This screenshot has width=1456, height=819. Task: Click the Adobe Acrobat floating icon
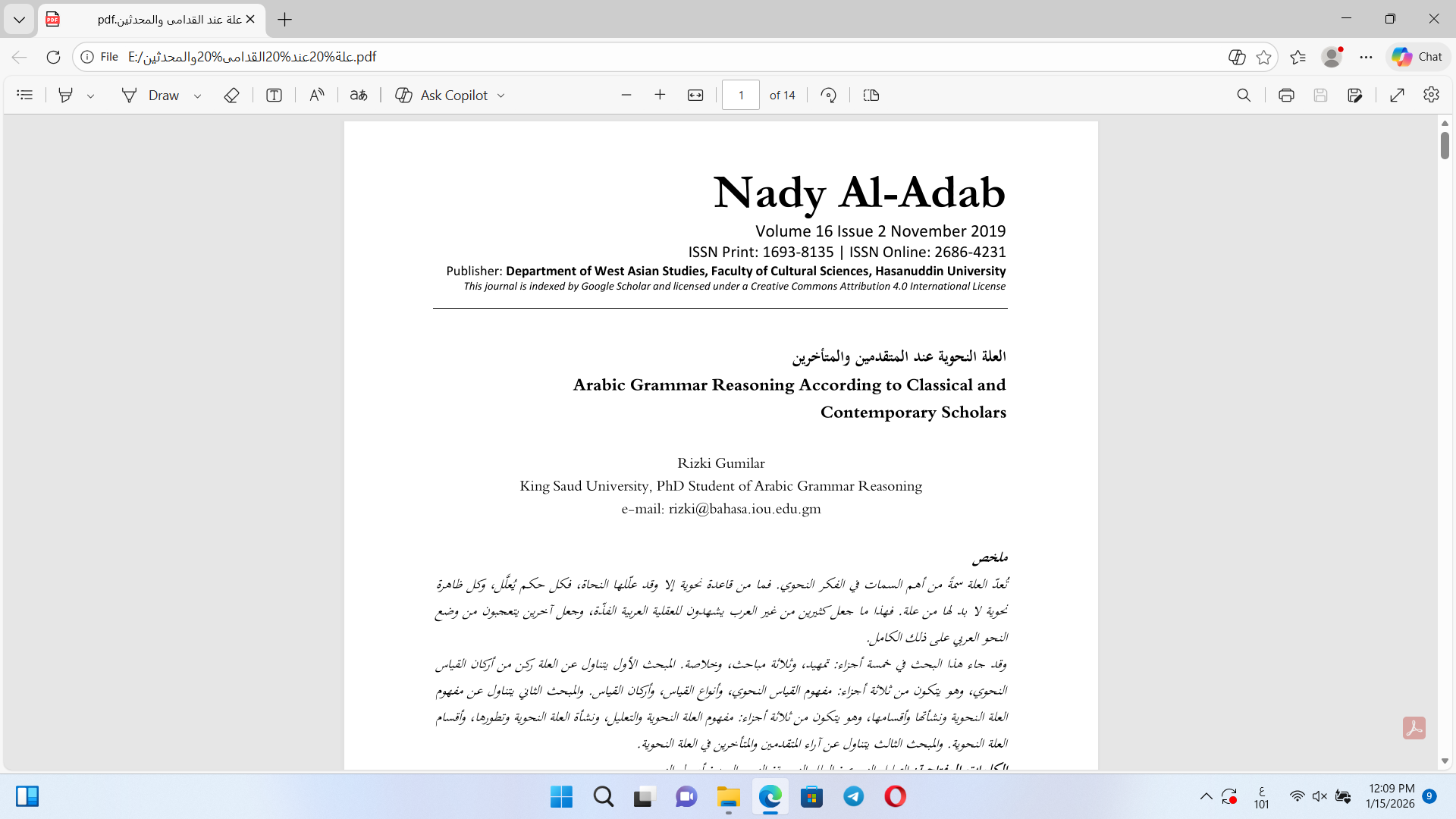[1414, 728]
